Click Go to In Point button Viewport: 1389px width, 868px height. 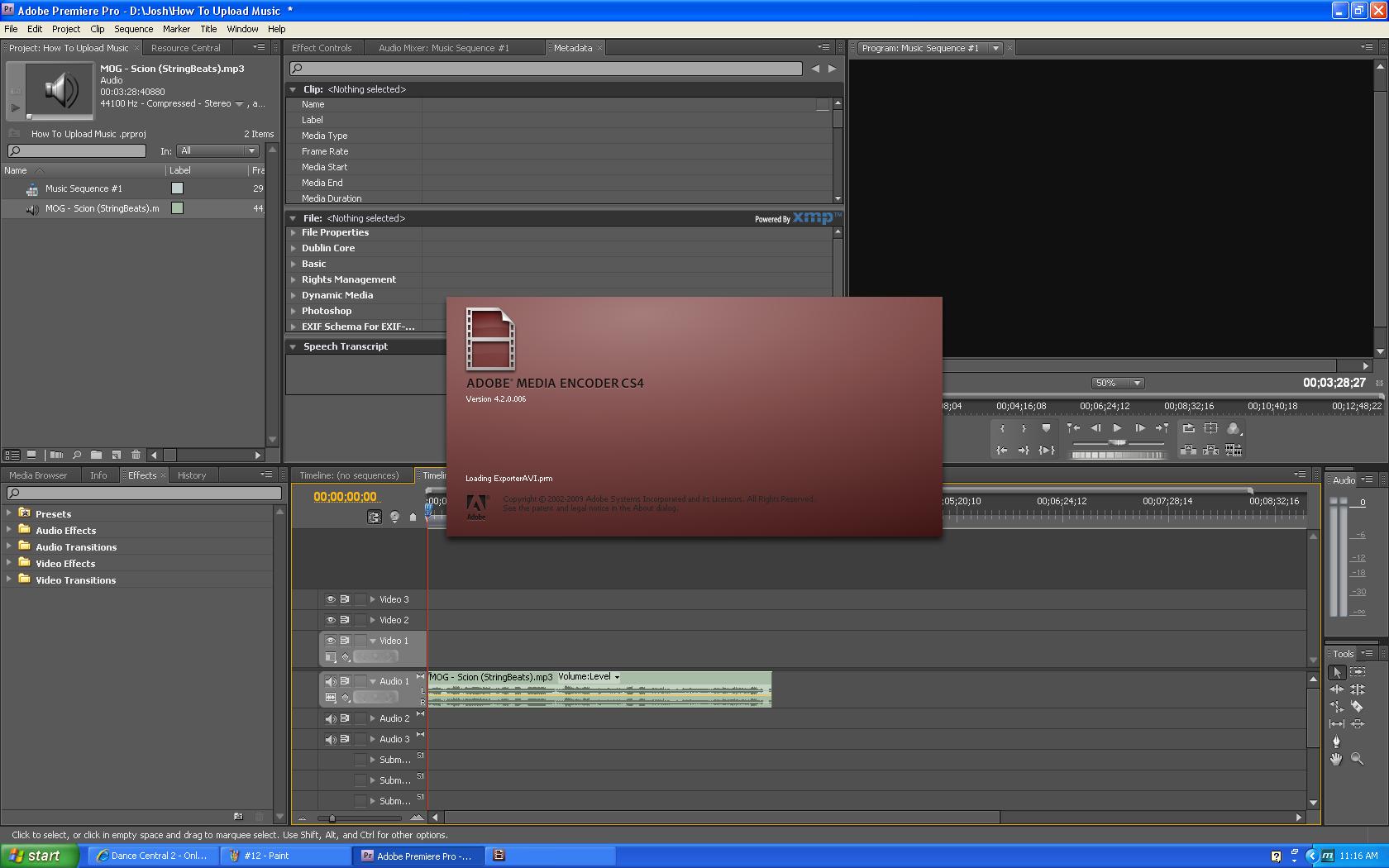(1002, 450)
